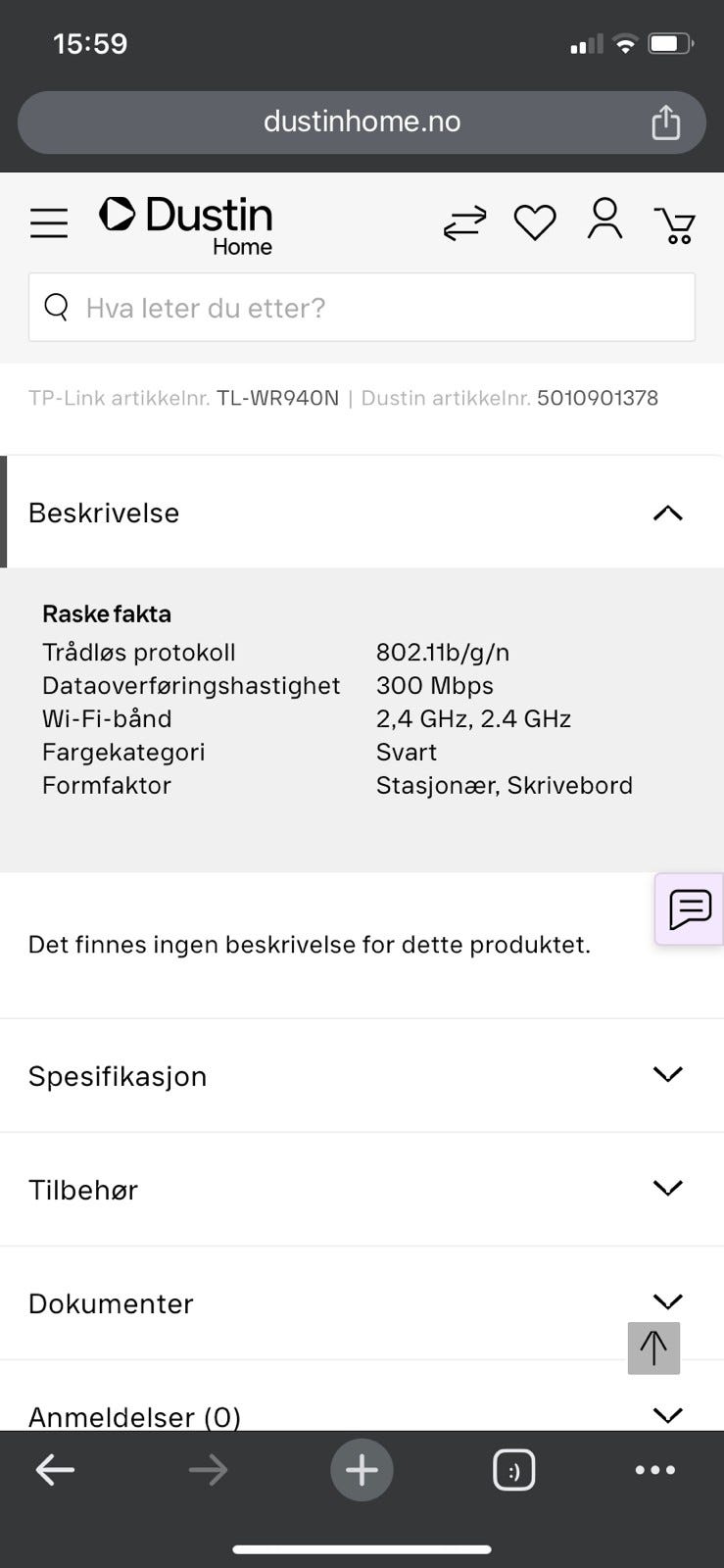Open the favorites heart icon
The image size is (724, 1568).
(535, 222)
